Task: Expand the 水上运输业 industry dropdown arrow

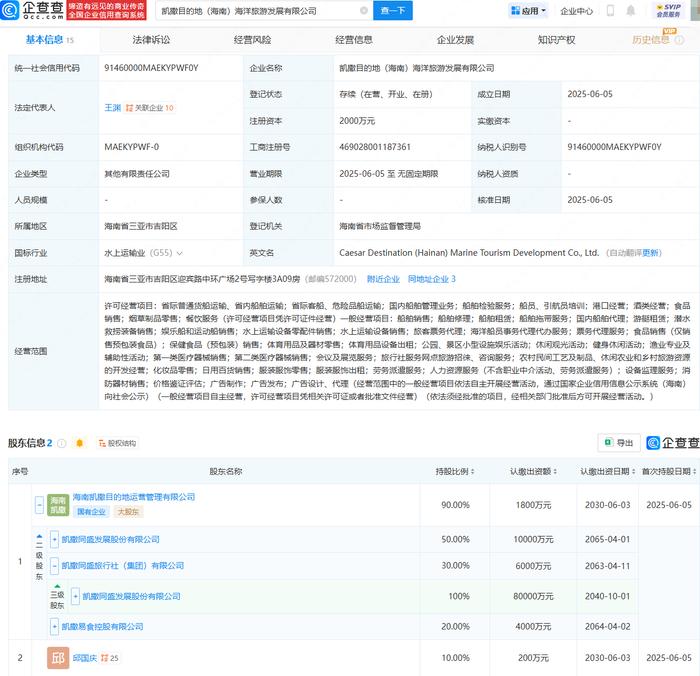Action: [179, 253]
